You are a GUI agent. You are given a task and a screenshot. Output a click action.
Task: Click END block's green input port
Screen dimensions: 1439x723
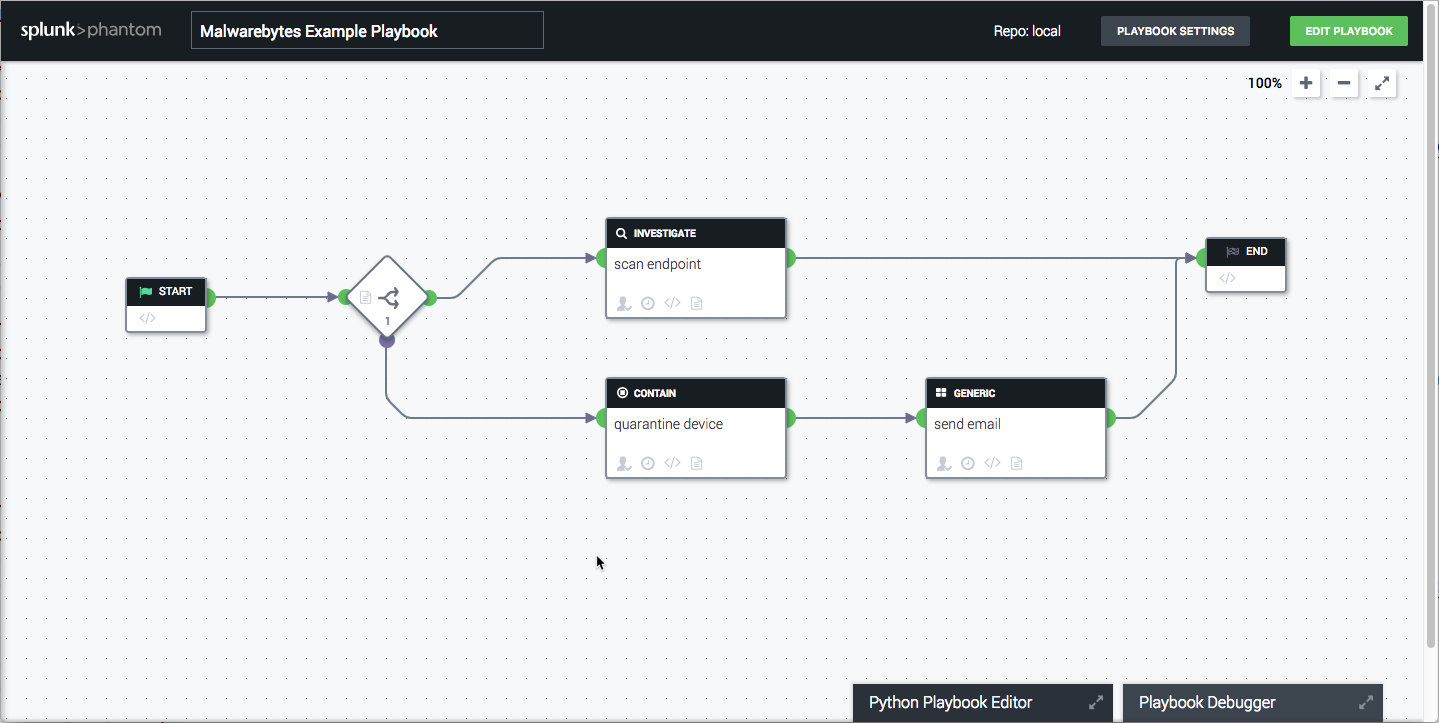pyautogui.click(x=1203, y=258)
